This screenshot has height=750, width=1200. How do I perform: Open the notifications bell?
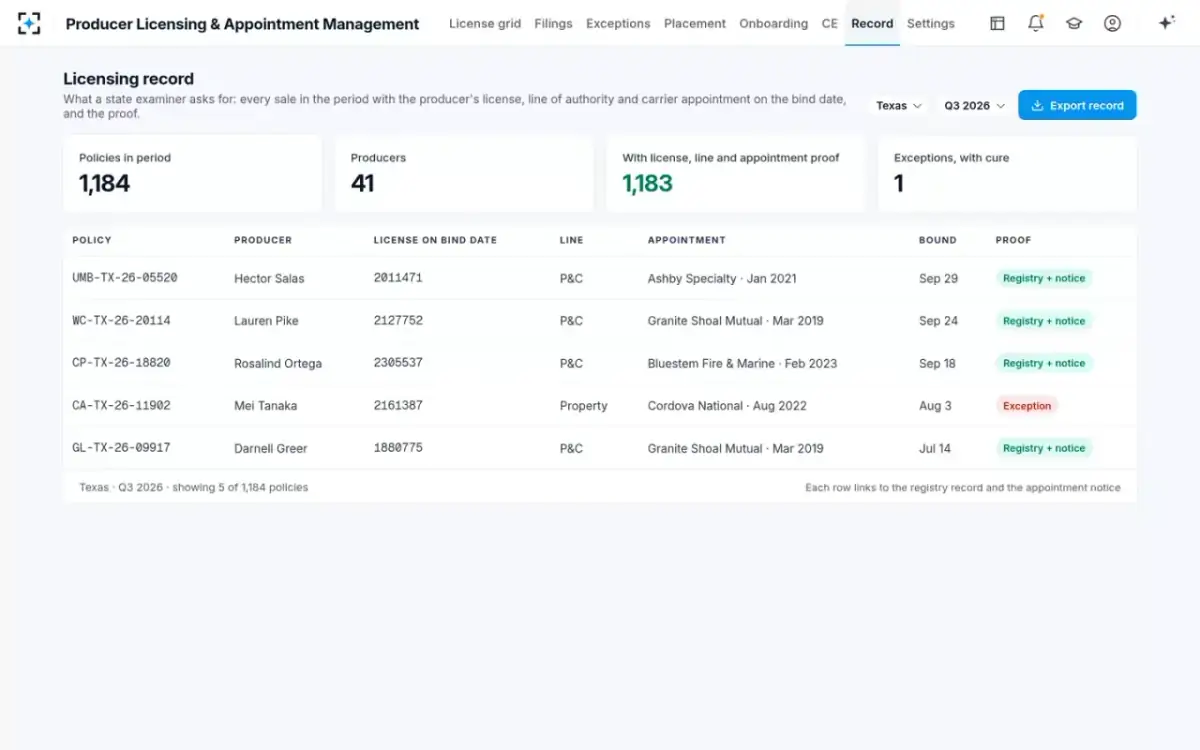(1036, 23)
